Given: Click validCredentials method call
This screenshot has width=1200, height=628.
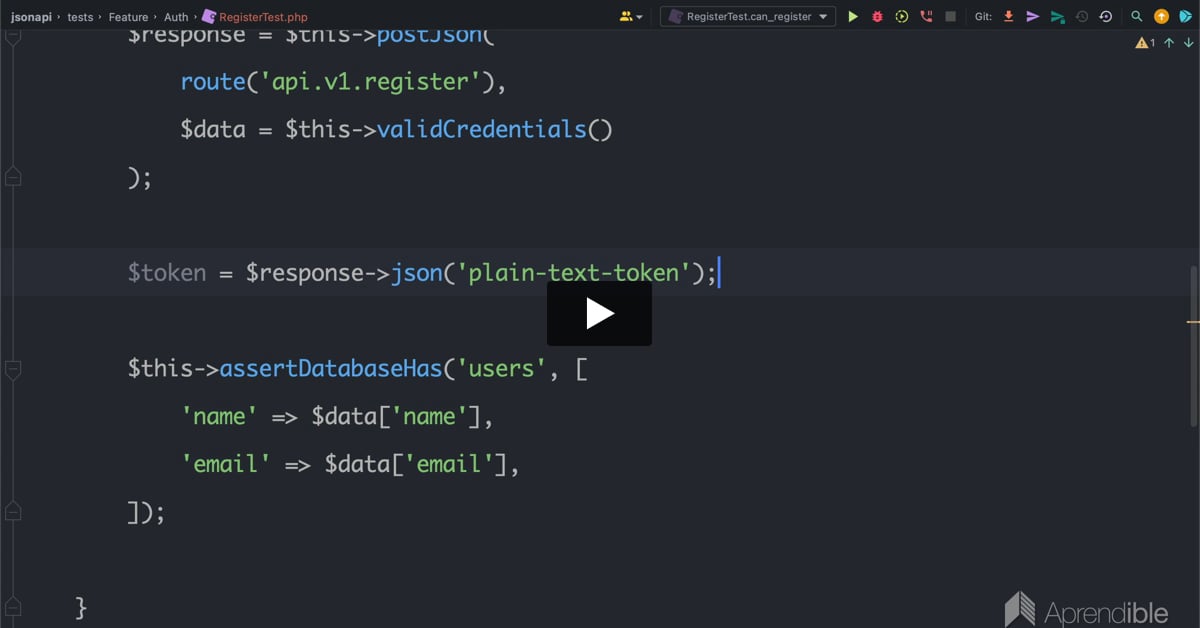Looking at the screenshot, I should 481,129.
